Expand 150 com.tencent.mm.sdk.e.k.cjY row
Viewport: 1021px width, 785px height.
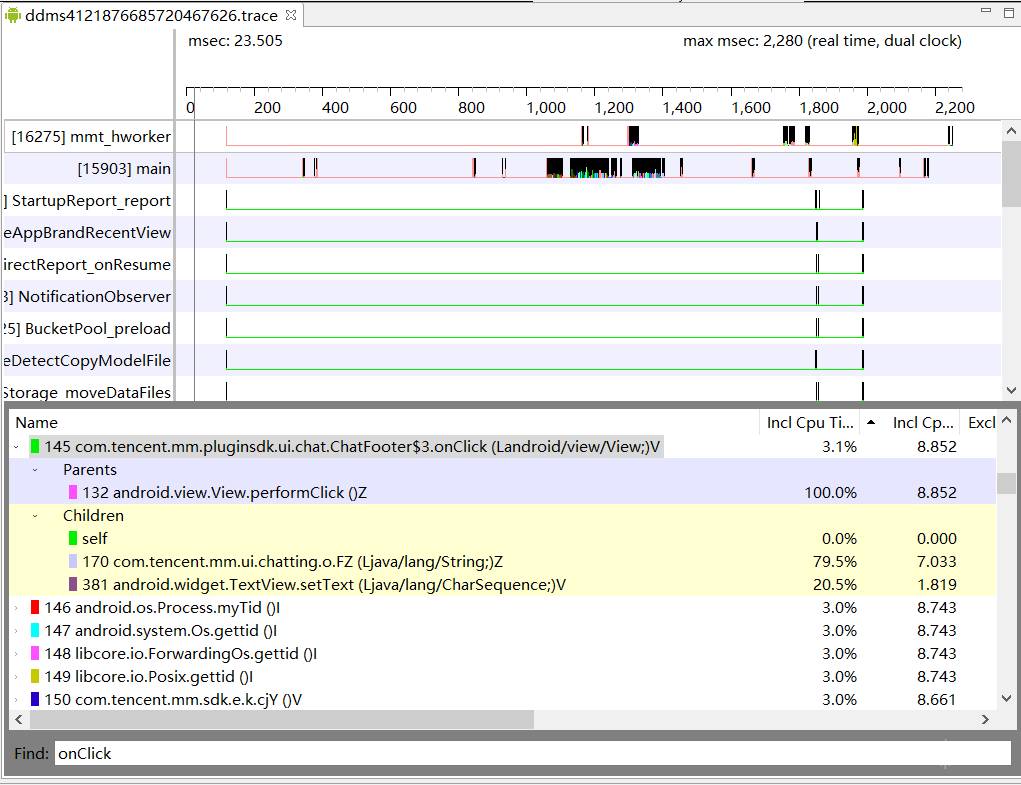pyautogui.click(x=16, y=700)
